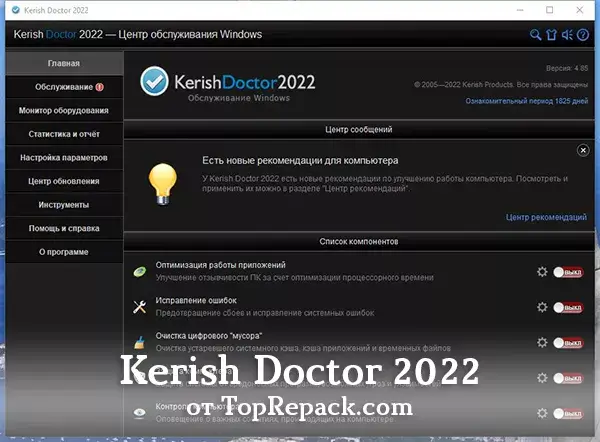The image size is (600, 442).
Task: Open the Инструменты section
Action: click(x=64, y=205)
